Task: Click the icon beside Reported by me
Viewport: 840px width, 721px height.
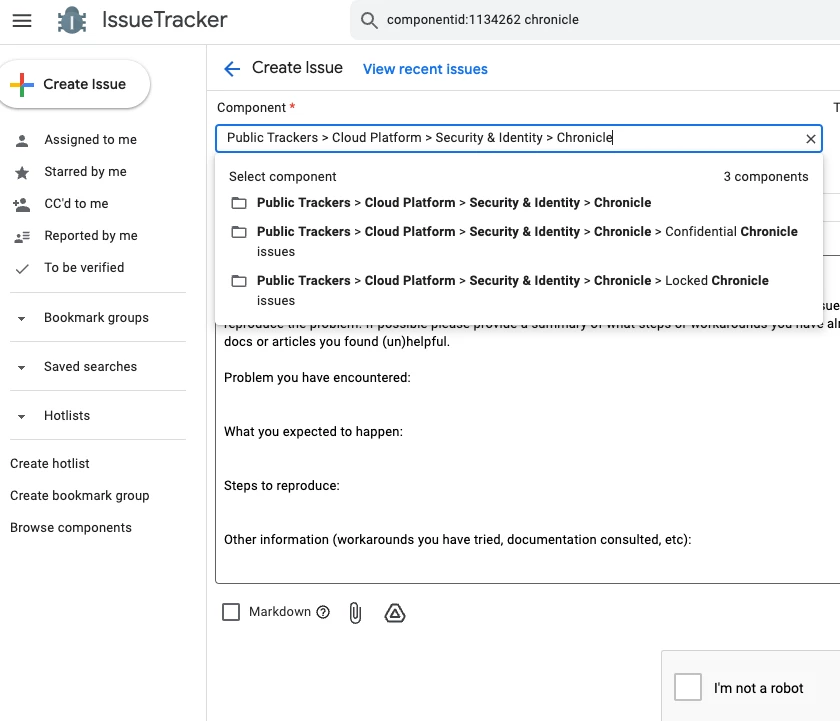Action: tap(22, 237)
